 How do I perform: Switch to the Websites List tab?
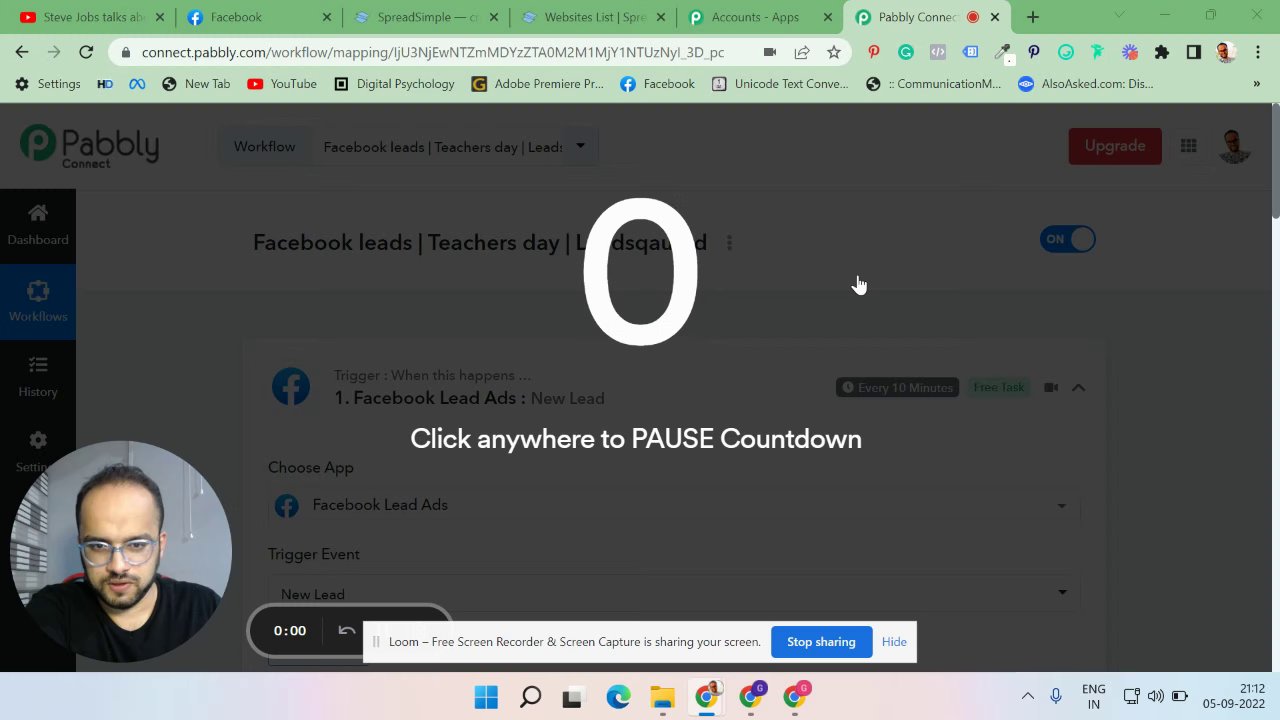(x=592, y=17)
